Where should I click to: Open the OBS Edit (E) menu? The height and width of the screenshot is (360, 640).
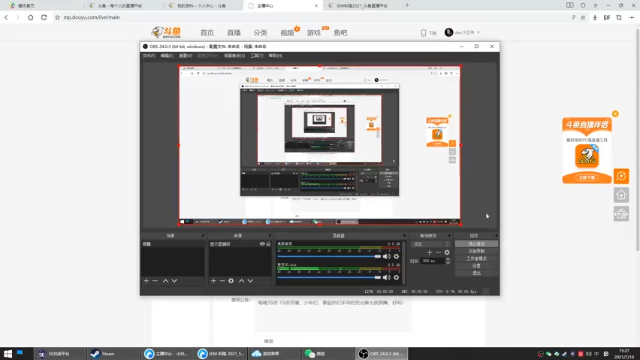(167, 56)
